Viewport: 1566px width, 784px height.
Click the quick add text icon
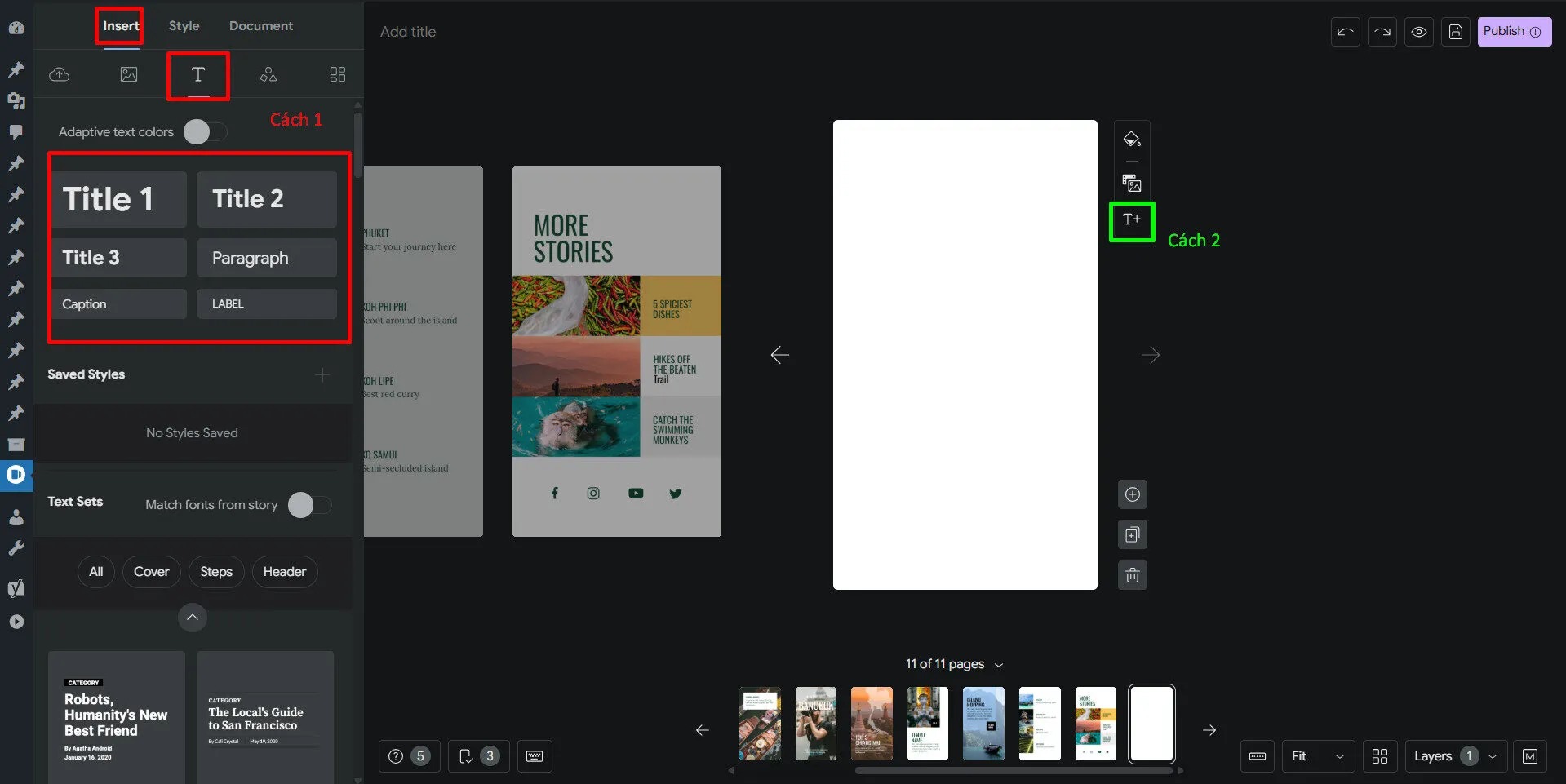(x=1132, y=220)
